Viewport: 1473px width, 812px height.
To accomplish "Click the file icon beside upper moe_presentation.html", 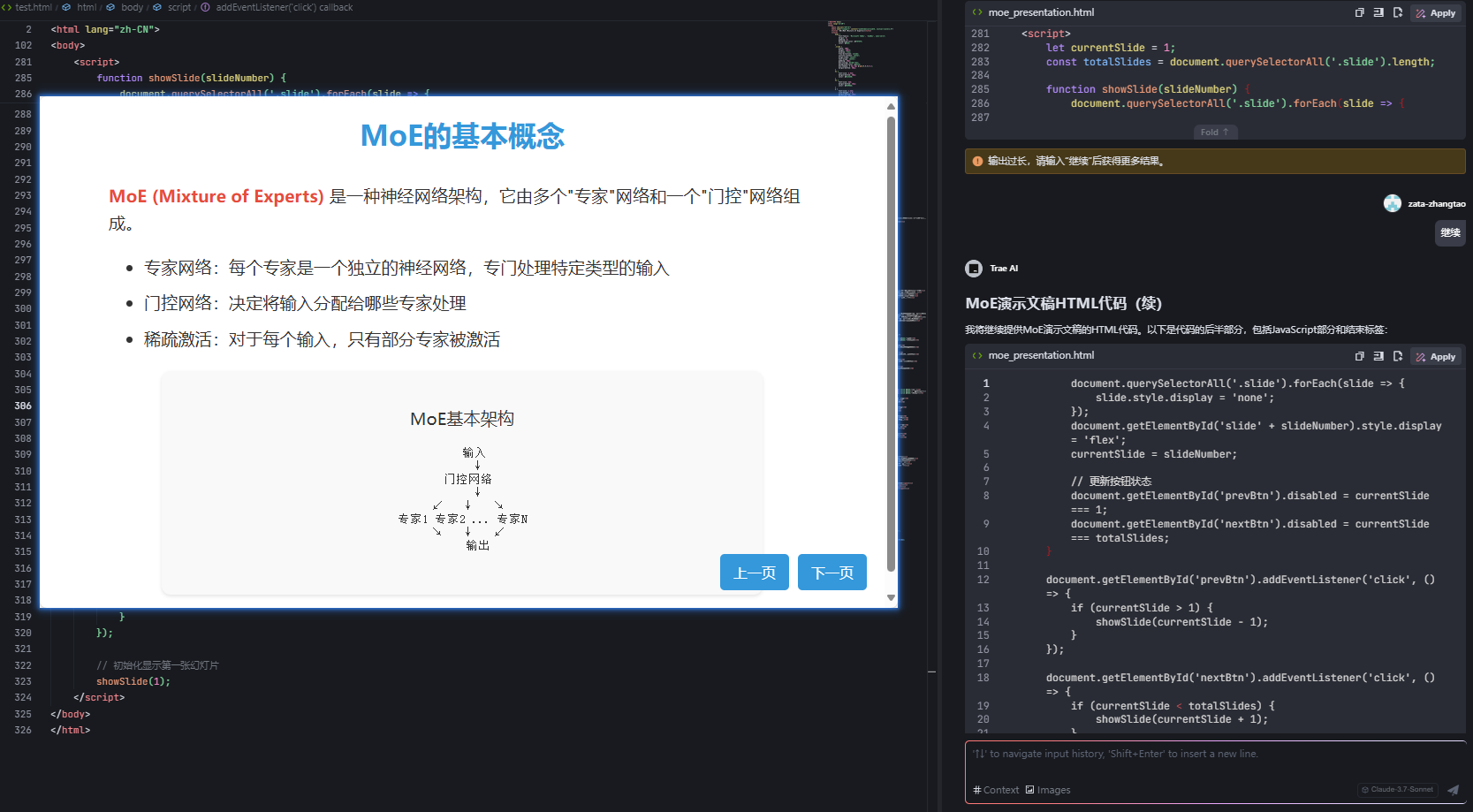I will click(977, 12).
